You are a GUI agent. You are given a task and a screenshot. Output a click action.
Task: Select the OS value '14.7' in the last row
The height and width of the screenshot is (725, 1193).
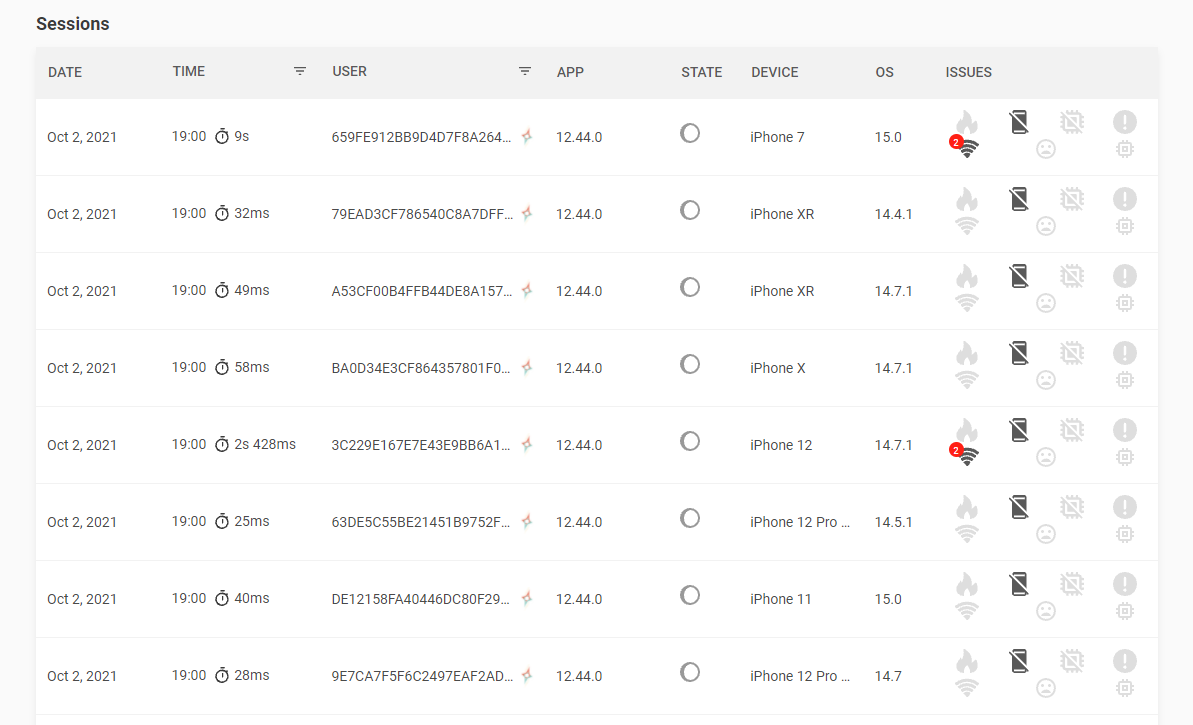pyautogui.click(x=888, y=676)
